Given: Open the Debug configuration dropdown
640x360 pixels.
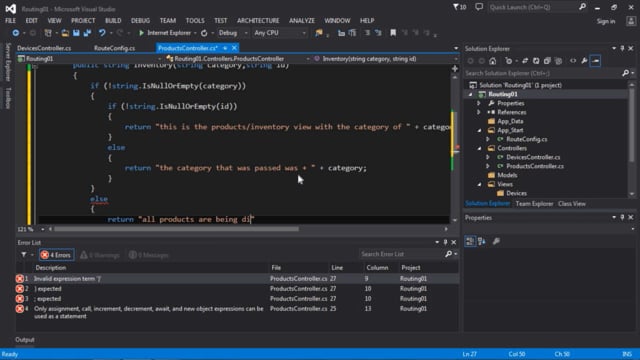Looking at the screenshot, I should coord(246,33).
